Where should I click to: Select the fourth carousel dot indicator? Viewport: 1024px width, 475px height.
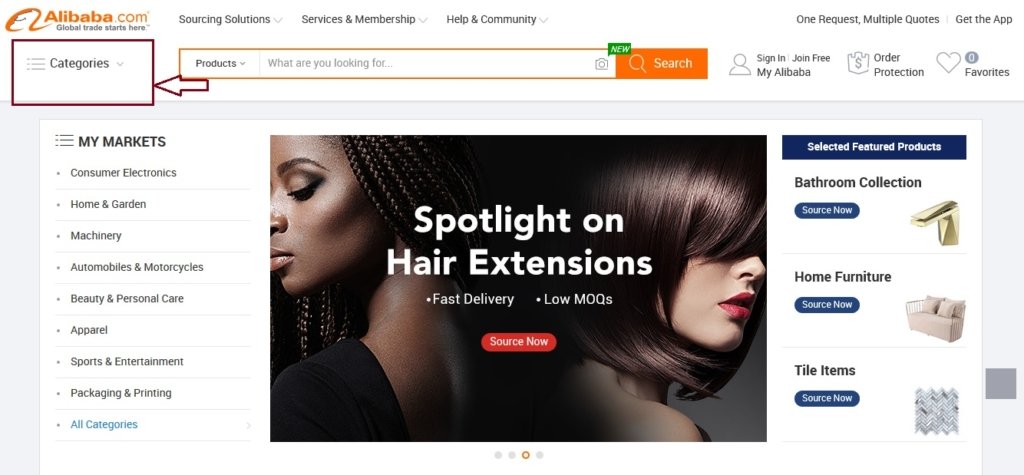coord(539,455)
